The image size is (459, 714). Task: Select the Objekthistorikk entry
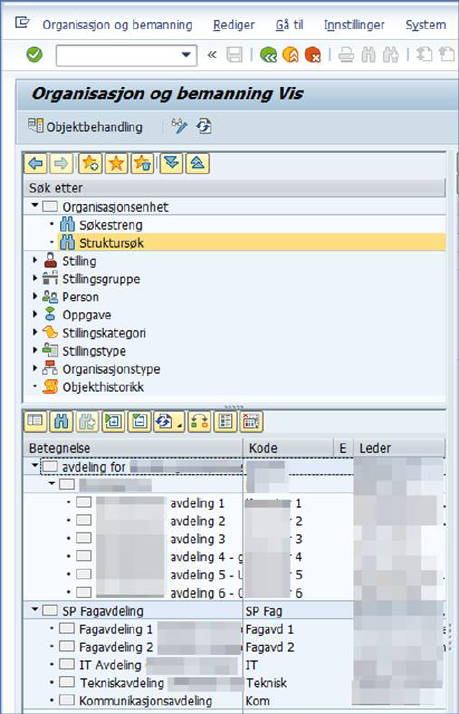click(103, 387)
